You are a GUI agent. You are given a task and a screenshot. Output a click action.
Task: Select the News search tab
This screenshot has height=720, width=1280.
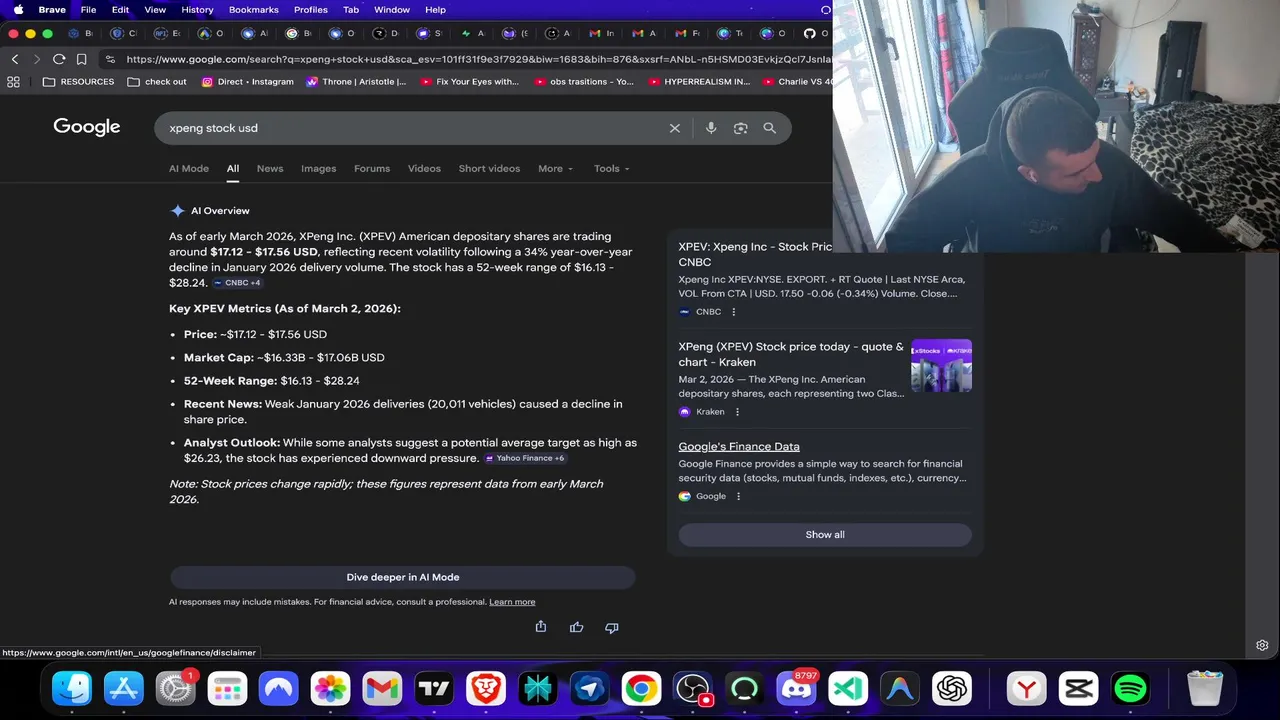(270, 168)
